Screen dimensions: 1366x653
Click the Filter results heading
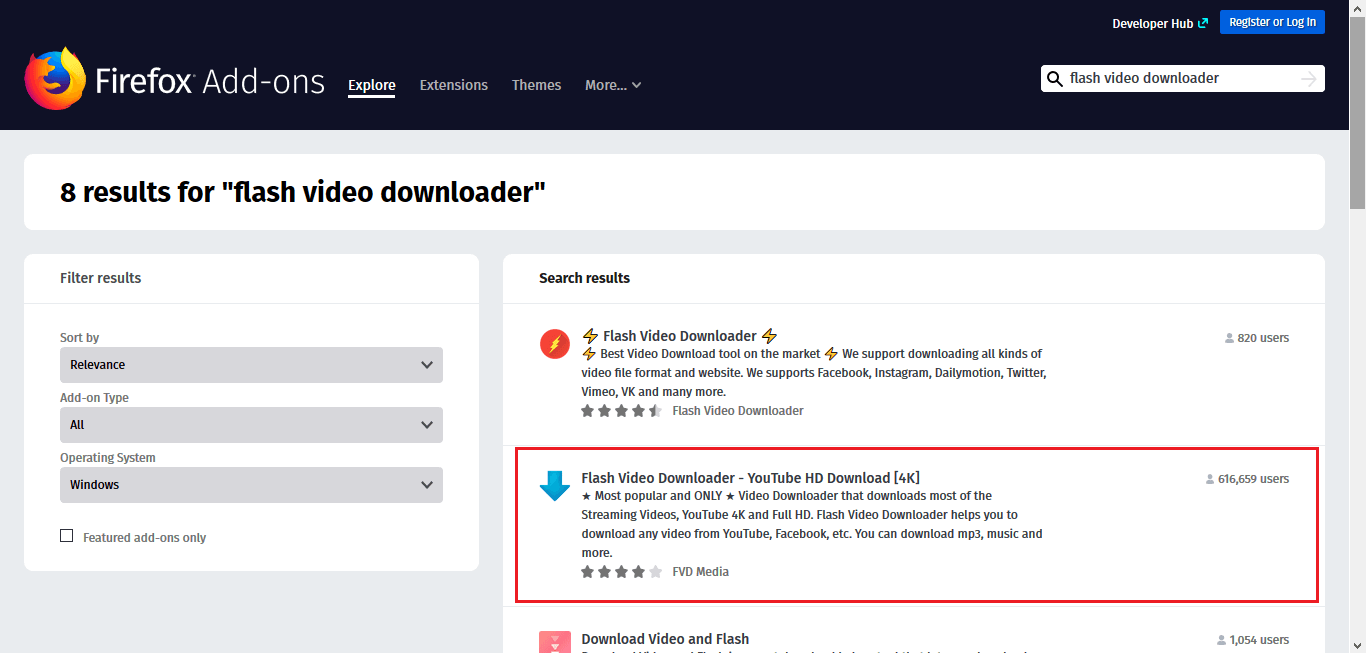[100, 278]
